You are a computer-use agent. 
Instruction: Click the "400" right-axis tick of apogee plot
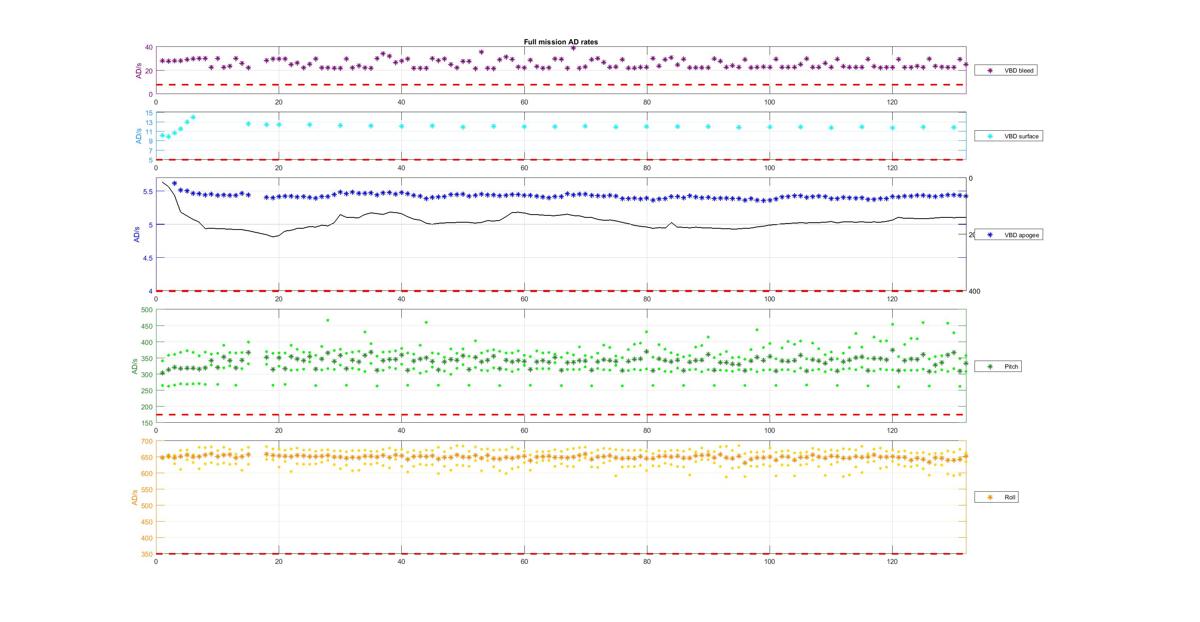tap(975, 291)
